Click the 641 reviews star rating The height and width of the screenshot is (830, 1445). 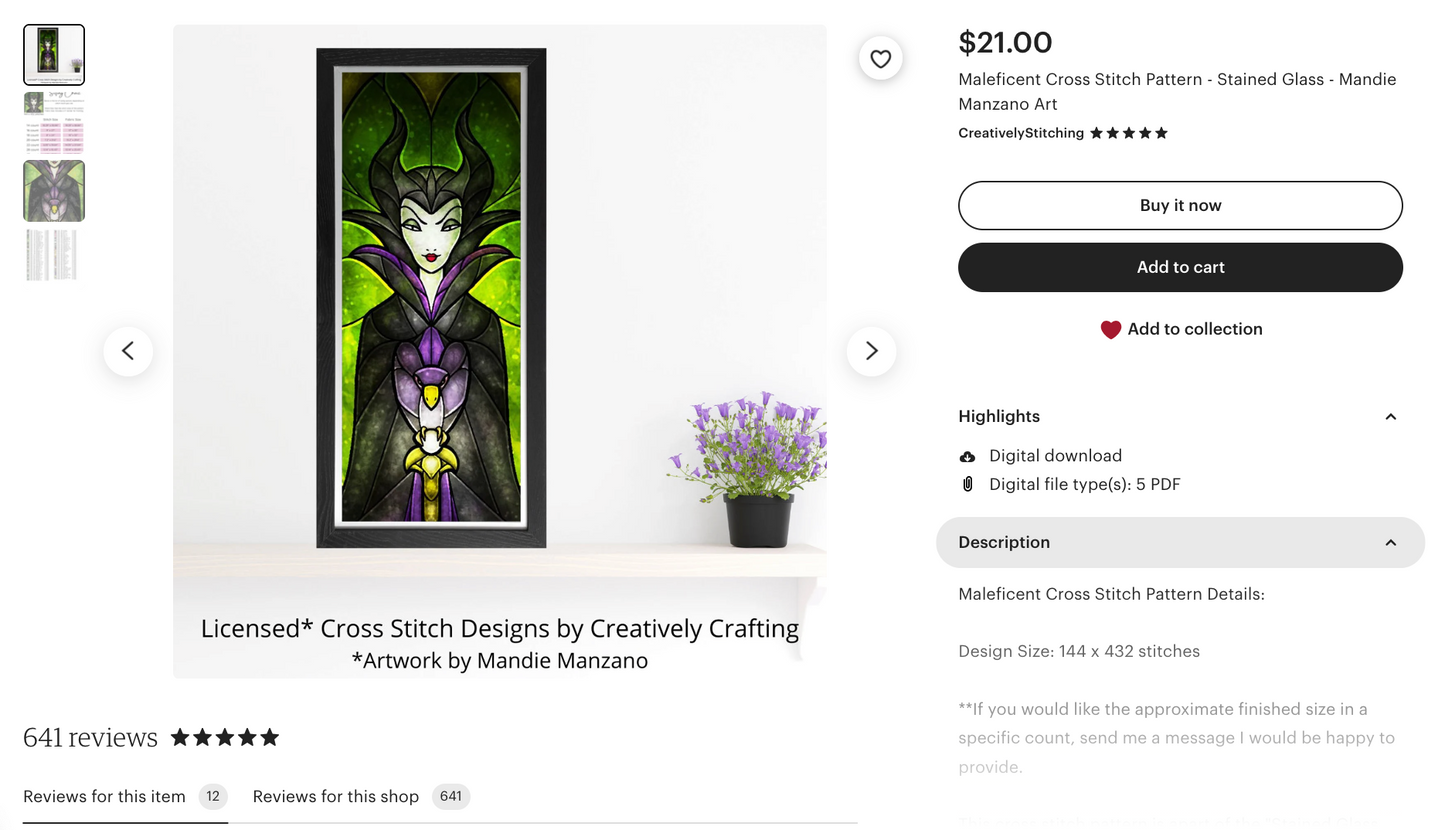tap(225, 738)
